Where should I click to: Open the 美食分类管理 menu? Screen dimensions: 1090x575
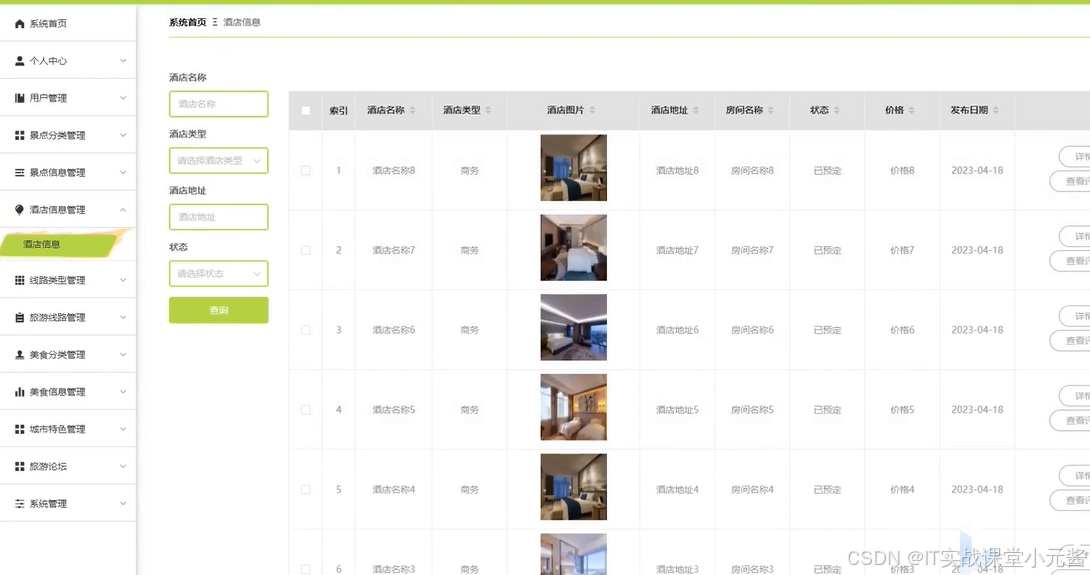click(x=68, y=355)
